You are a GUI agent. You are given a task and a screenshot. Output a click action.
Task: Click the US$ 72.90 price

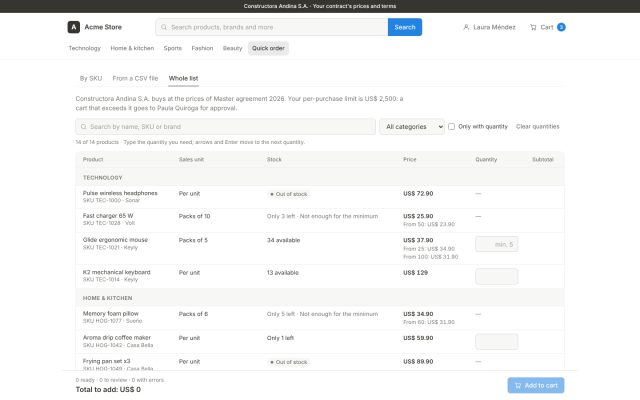point(418,193)
